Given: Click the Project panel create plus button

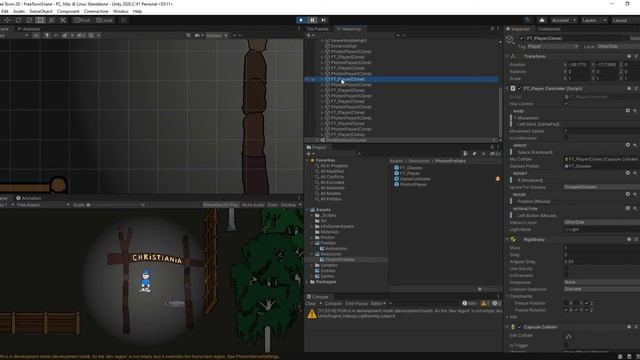Looking at the screenshot, I should pos(309,153).
